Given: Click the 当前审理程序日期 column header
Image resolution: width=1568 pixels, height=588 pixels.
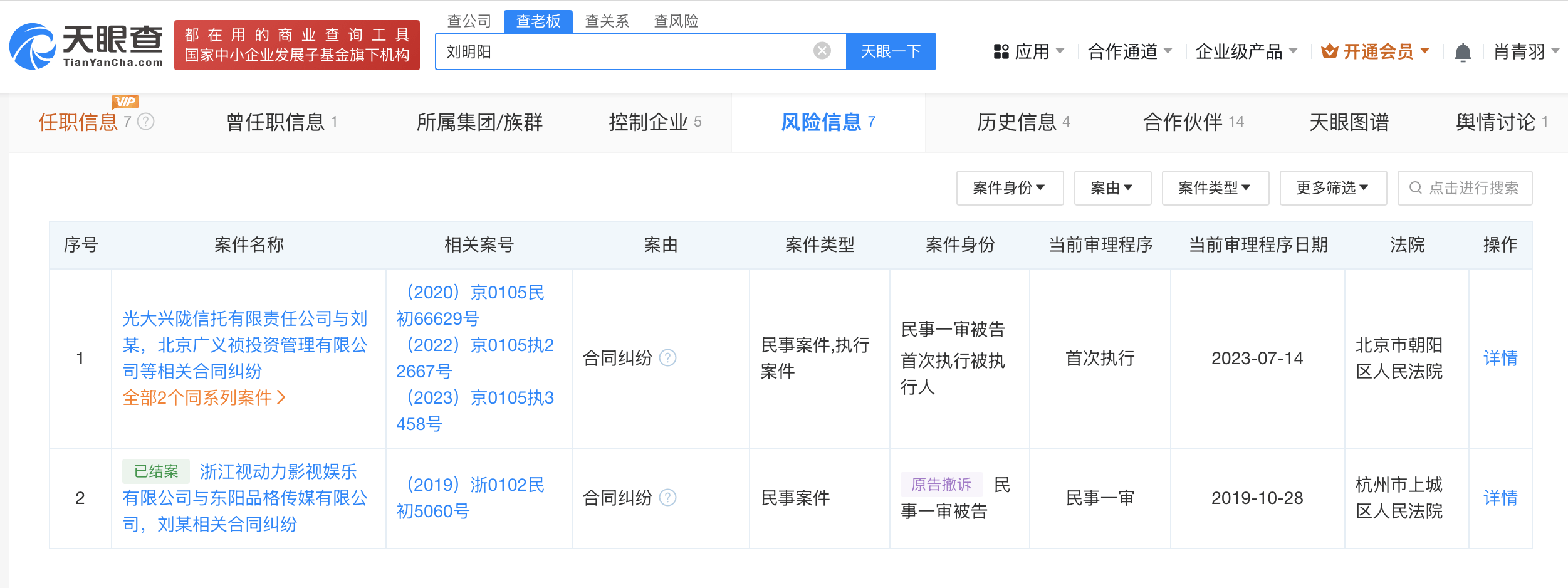Looking at the screenshot, I should pos(1258,244).
